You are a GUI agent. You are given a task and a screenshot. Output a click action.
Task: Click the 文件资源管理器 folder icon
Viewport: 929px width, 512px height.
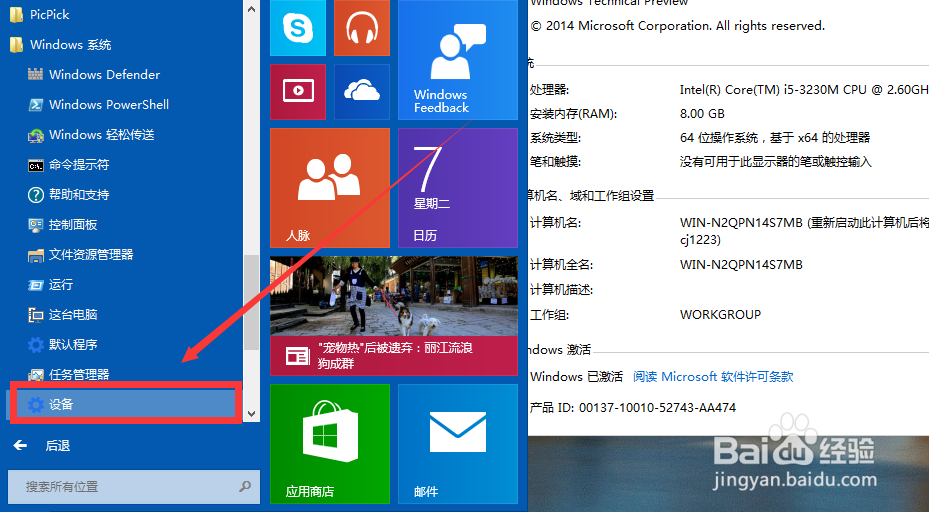(x=36, y=255)
